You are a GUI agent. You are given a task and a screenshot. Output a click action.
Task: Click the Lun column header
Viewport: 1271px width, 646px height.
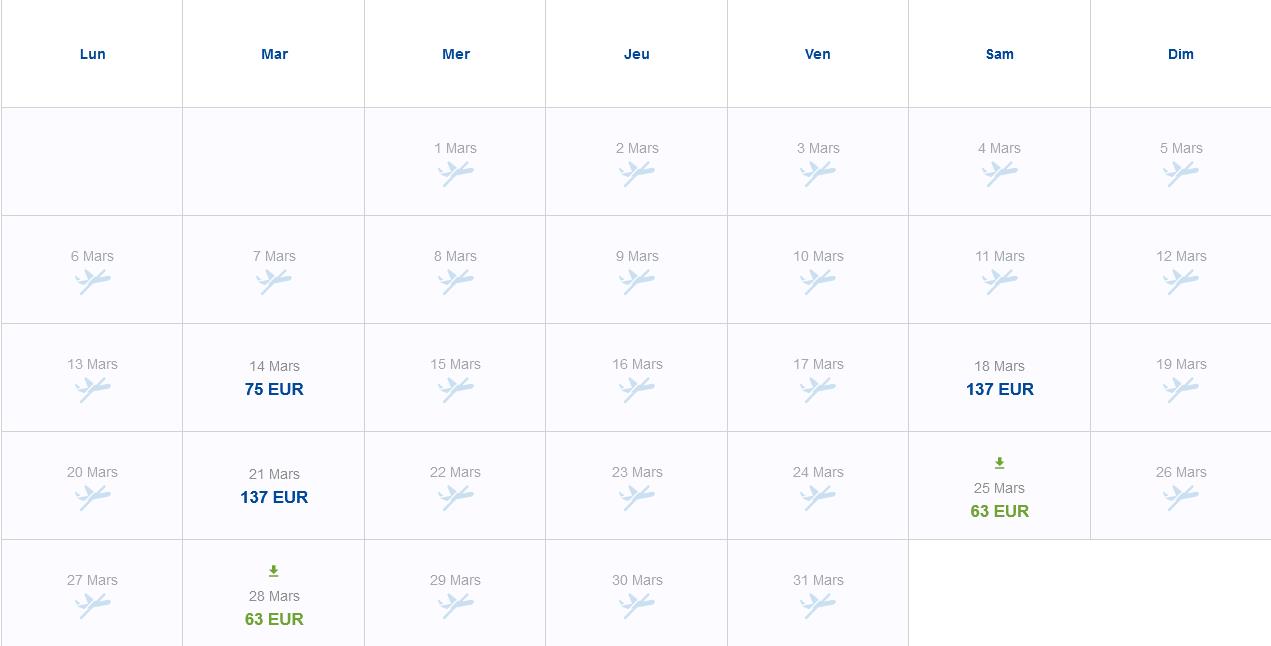[92, 54]
